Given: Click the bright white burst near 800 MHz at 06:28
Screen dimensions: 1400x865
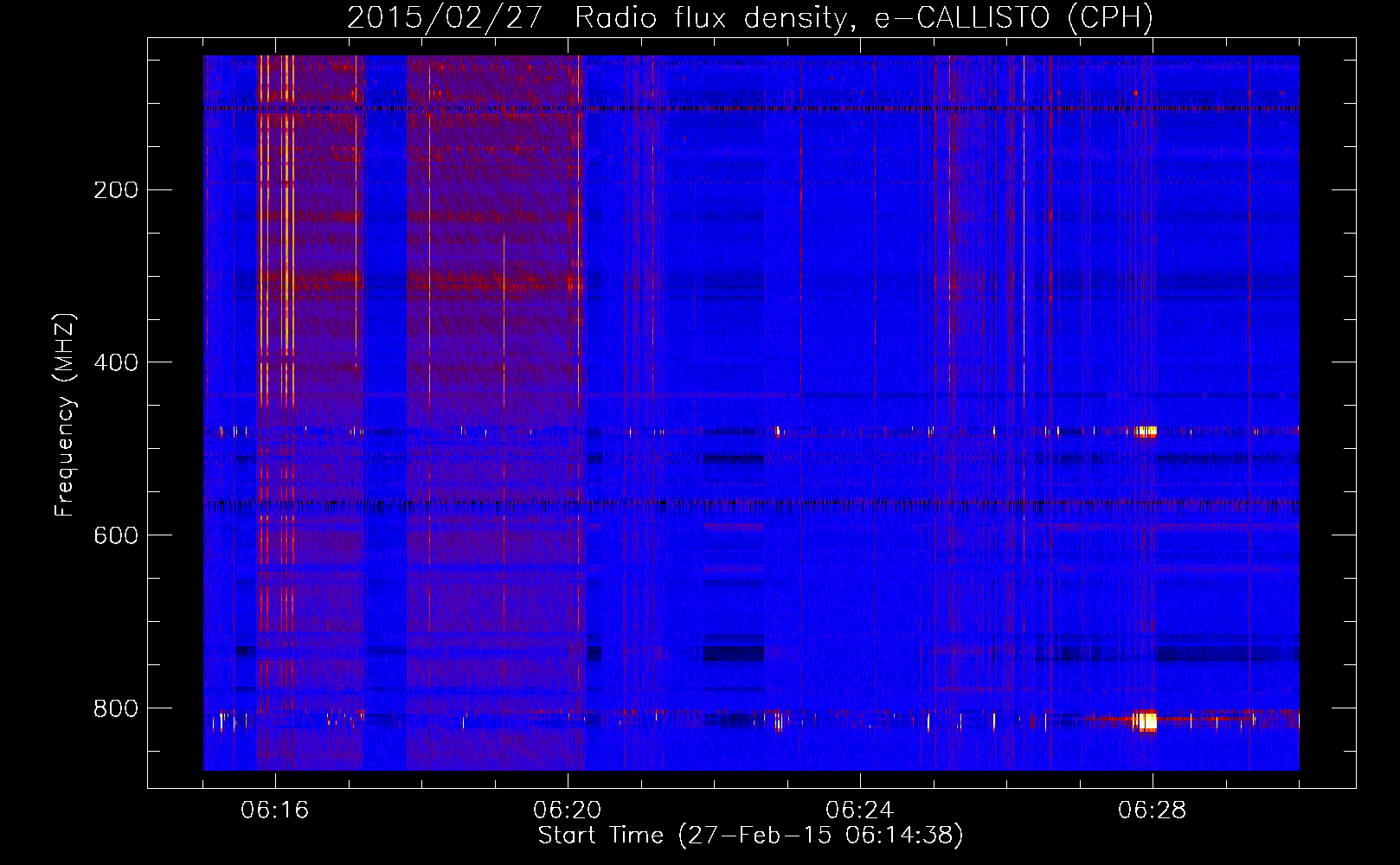Looking at the screenshot, I should pyautogui.click(x=1146, y=721).
